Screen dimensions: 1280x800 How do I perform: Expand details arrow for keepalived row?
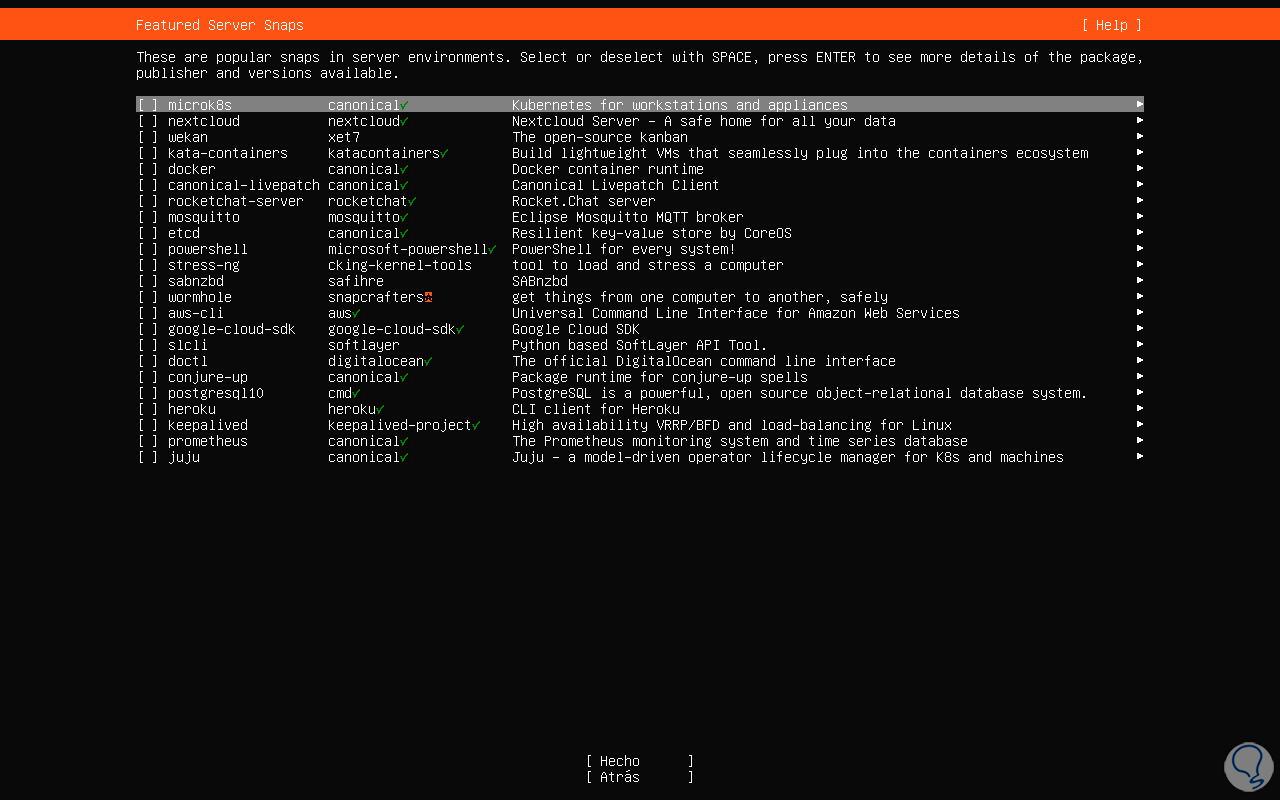[x=1140, y=424]
